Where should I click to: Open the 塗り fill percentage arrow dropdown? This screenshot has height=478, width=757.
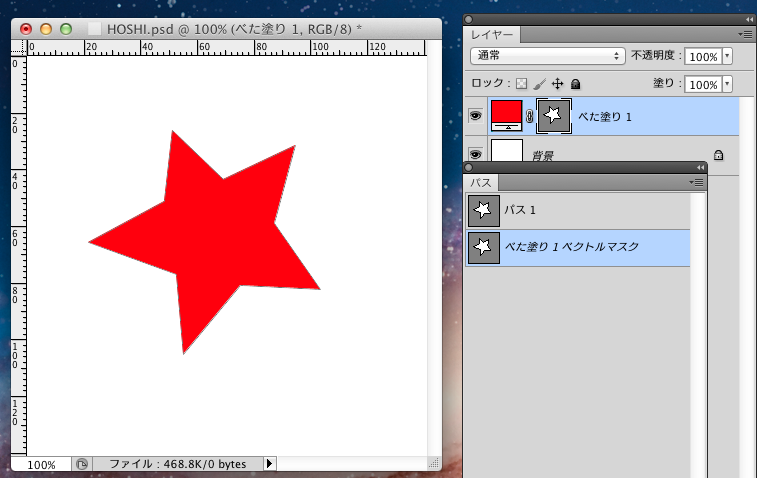pyautogui.click(x=727, y=84)
